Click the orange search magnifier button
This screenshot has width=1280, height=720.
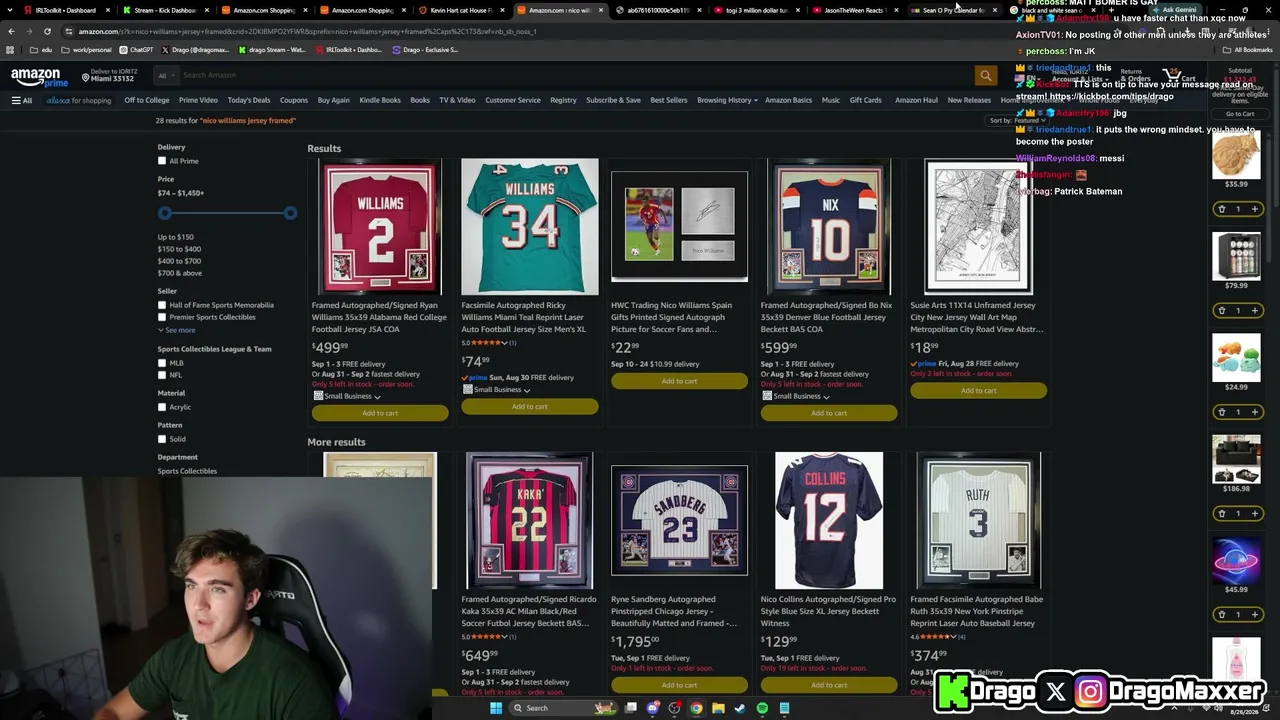[x=986, y=75]
